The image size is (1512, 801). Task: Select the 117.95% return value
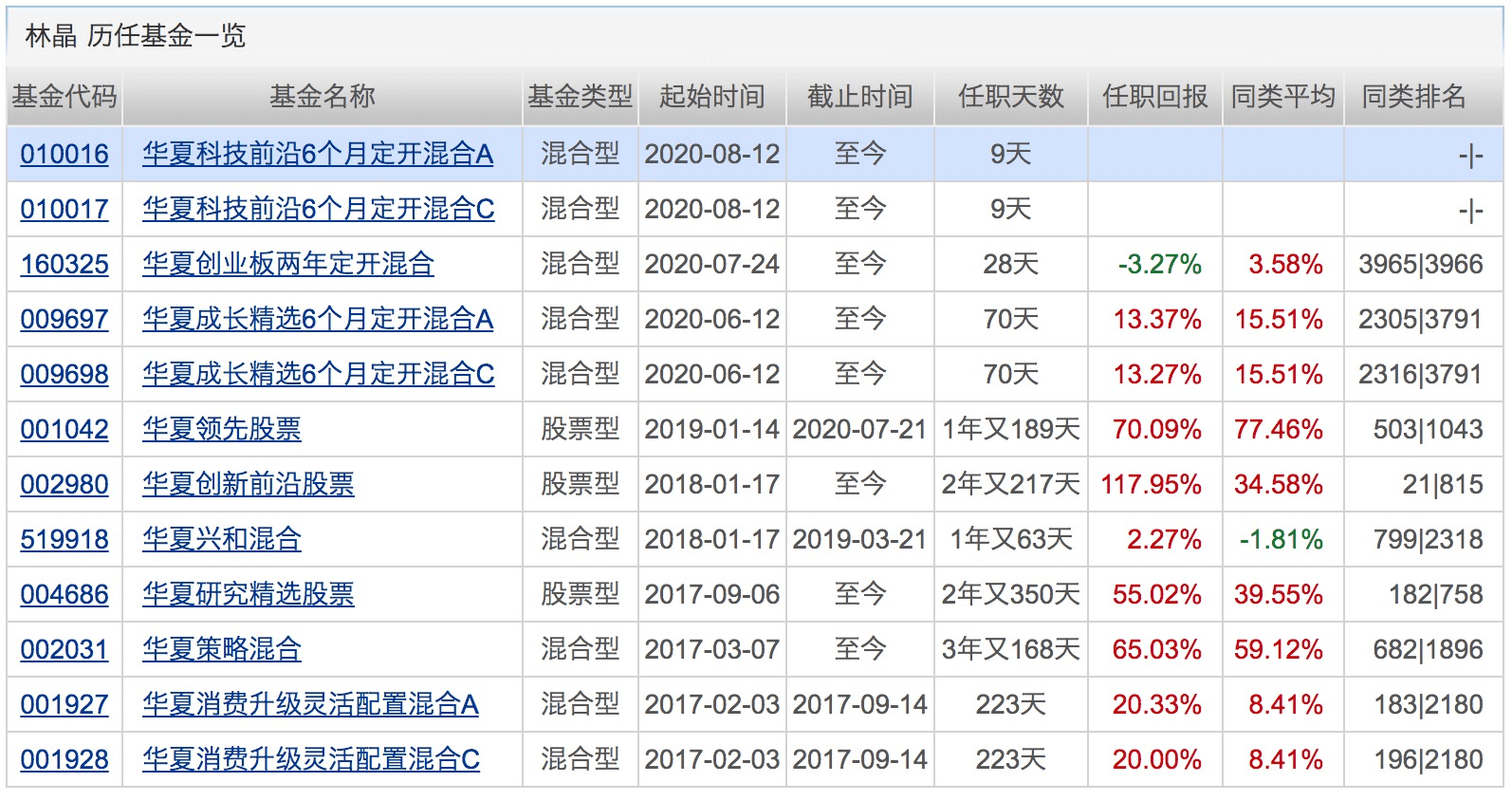point(1152,484)
